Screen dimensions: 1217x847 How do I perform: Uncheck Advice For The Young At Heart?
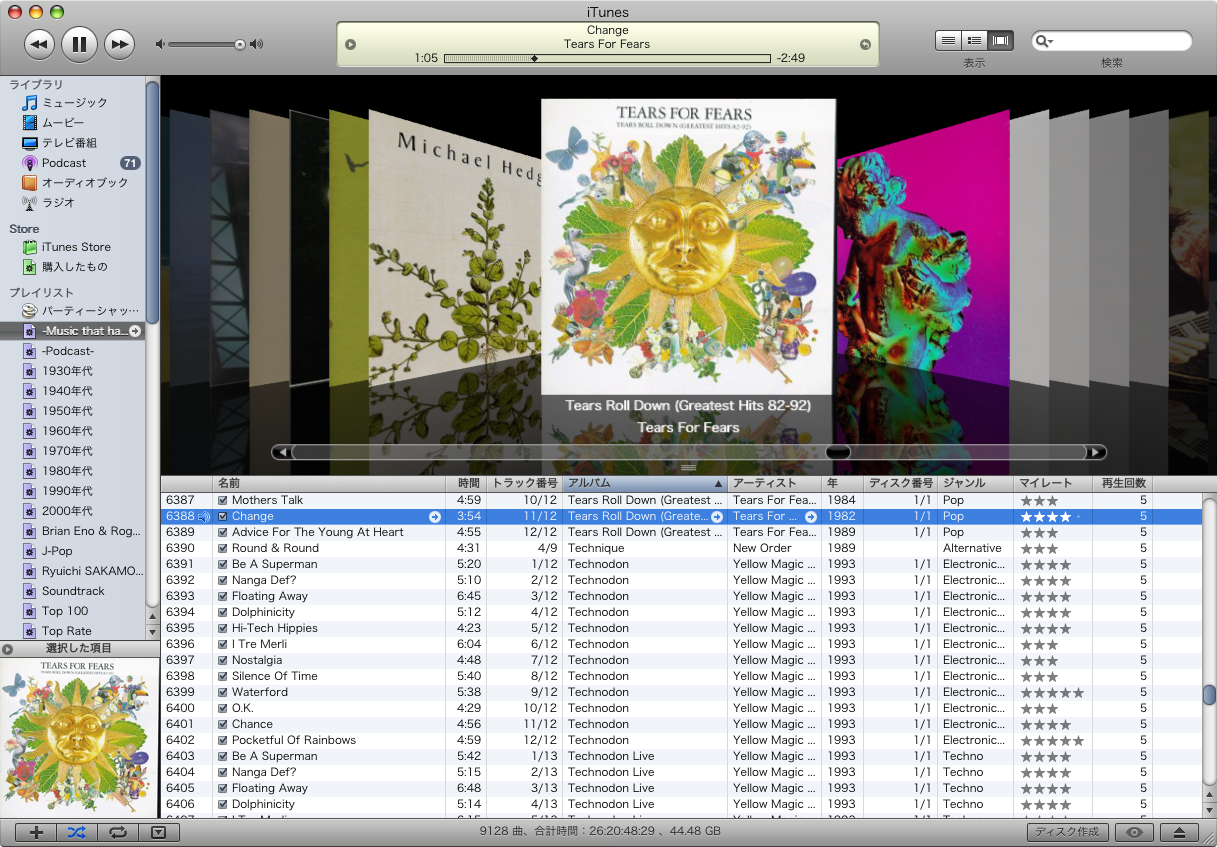[223, 532]
